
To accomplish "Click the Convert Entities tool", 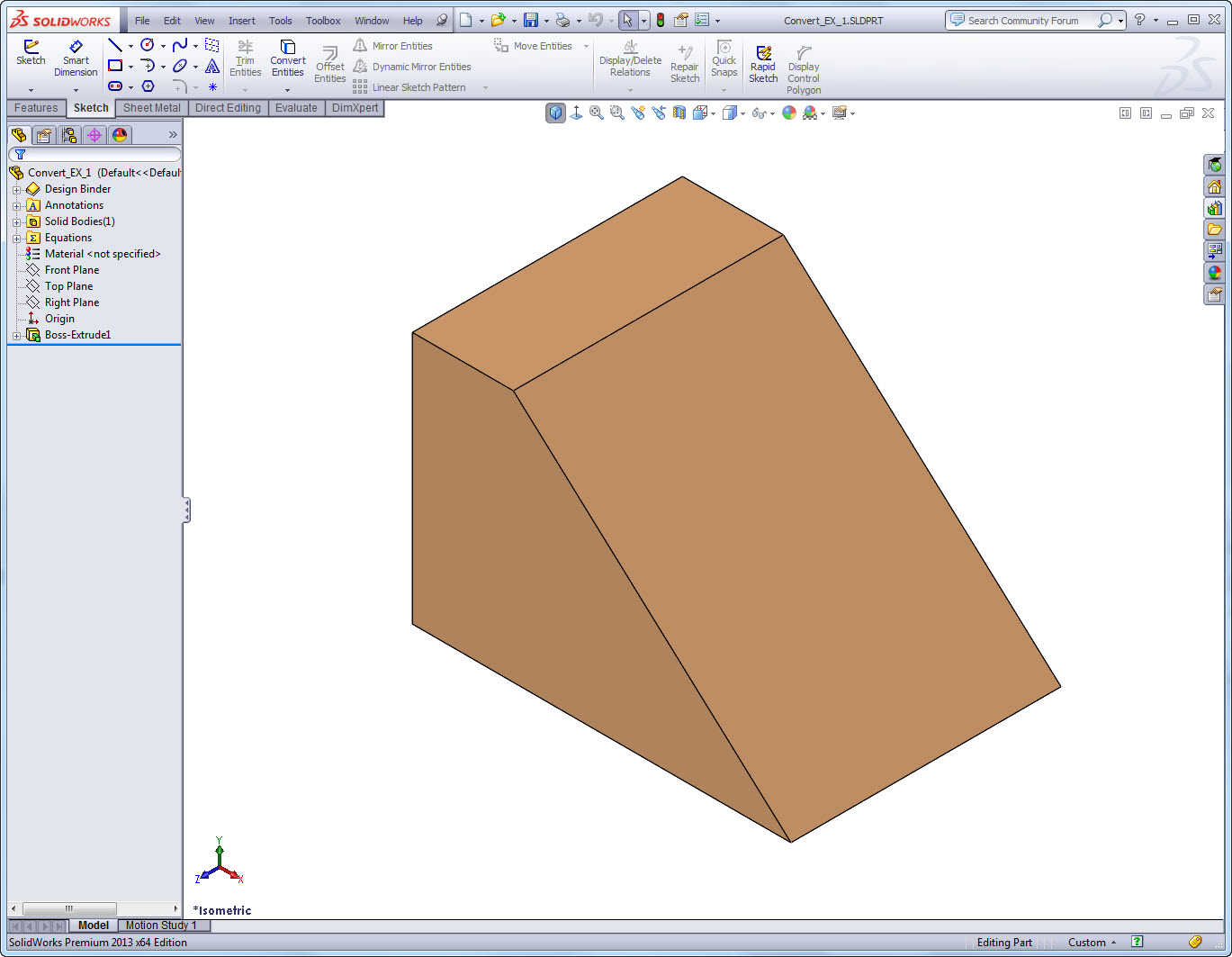I will click(288, 59).
